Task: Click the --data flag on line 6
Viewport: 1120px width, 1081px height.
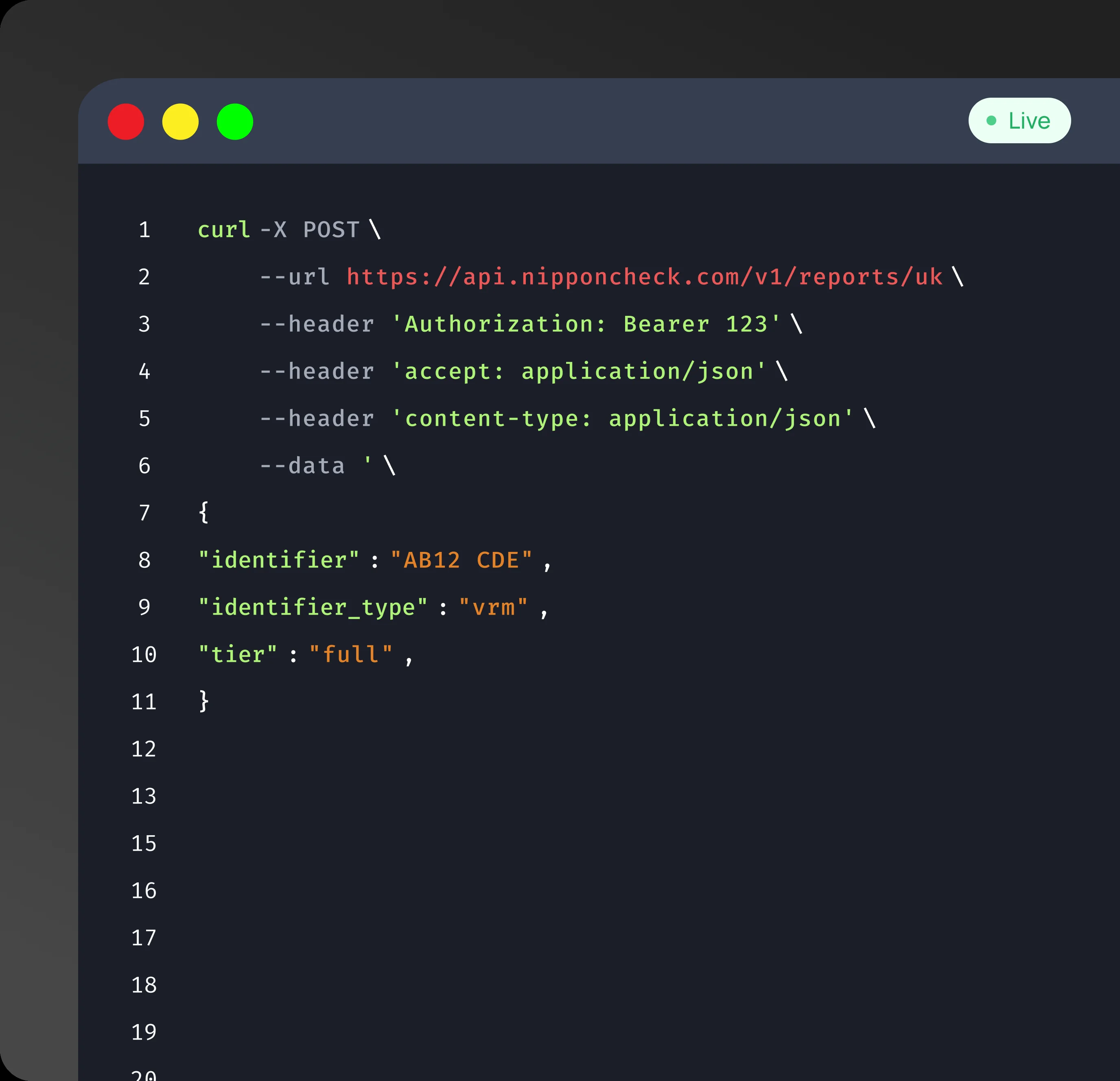Action: [x=302, y=466]
